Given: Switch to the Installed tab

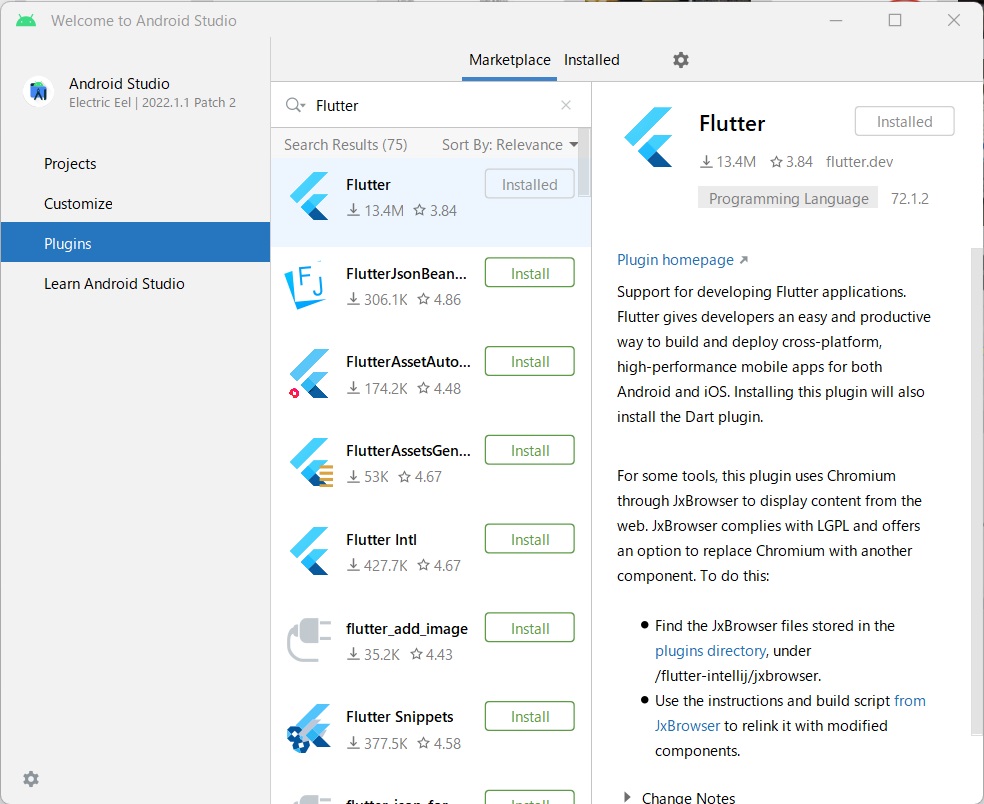Looking at the screenshot, I should [x=591, y=60].
